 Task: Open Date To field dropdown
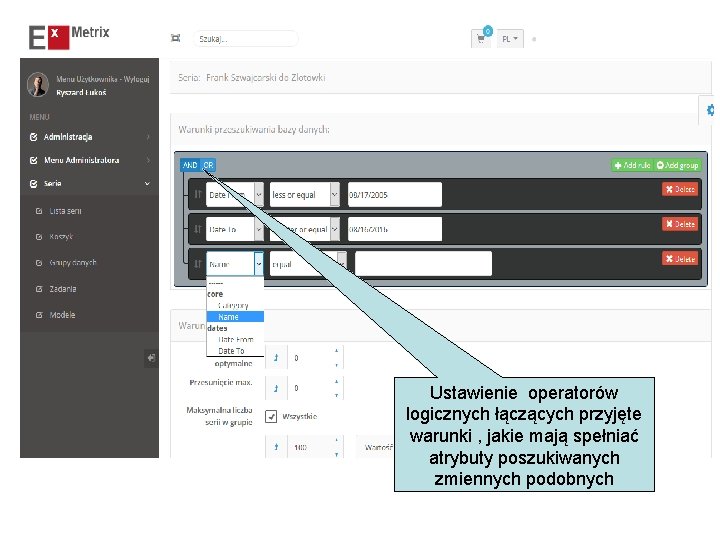tap(235, 229)
